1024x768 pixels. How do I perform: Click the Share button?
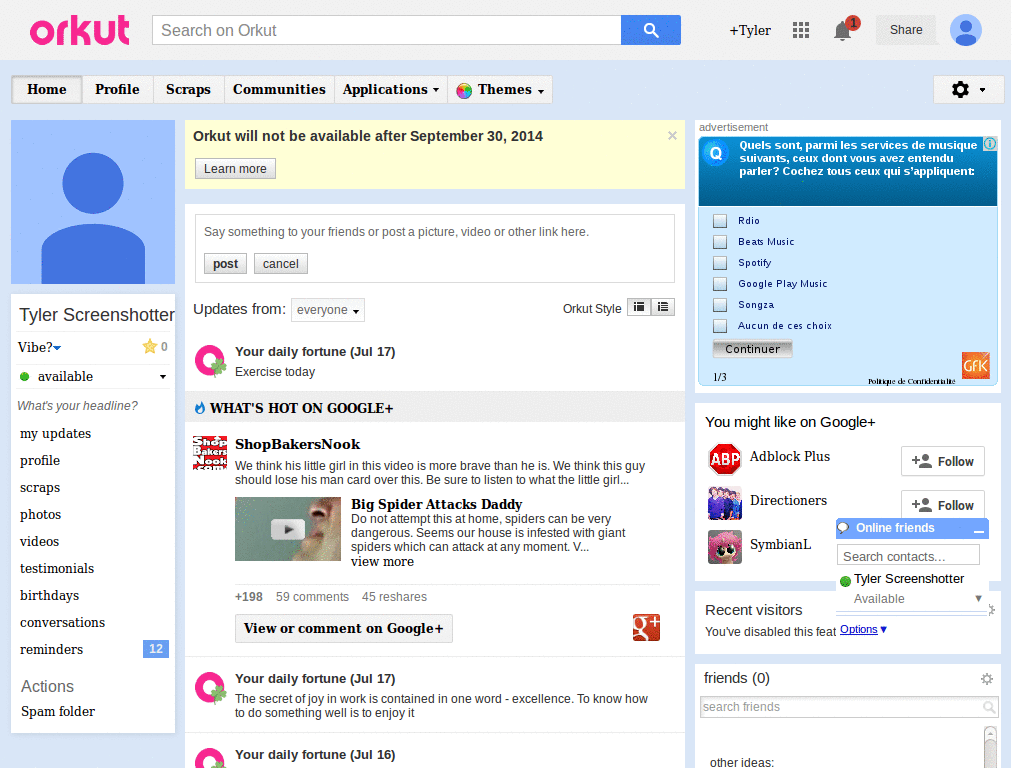[906, 30]
